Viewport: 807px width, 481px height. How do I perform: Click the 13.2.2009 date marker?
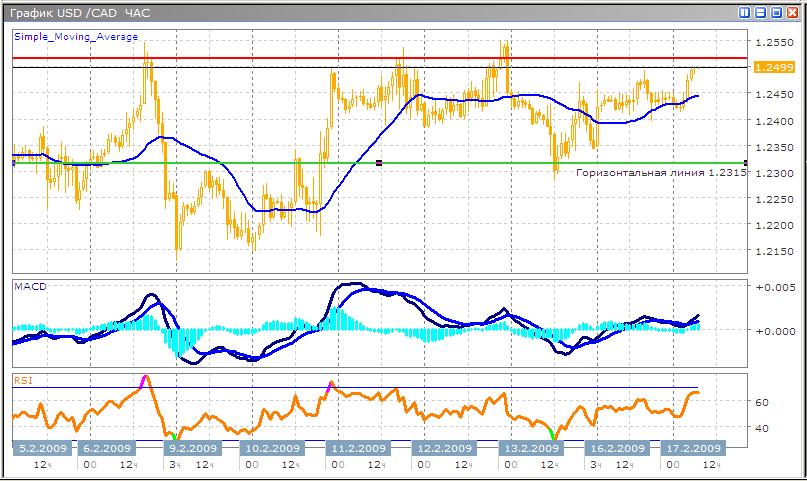click(528, 448)
